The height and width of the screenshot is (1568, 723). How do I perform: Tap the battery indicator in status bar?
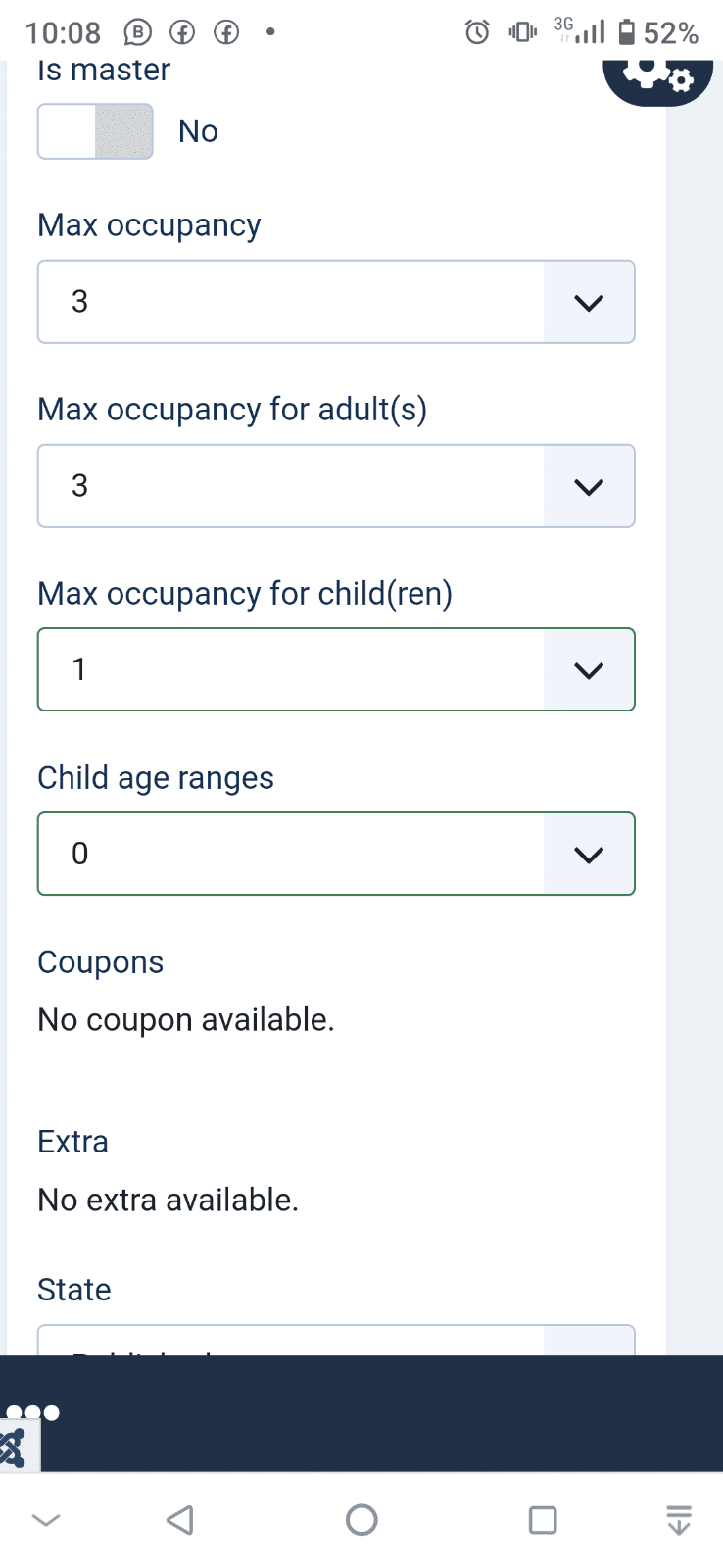627,32
